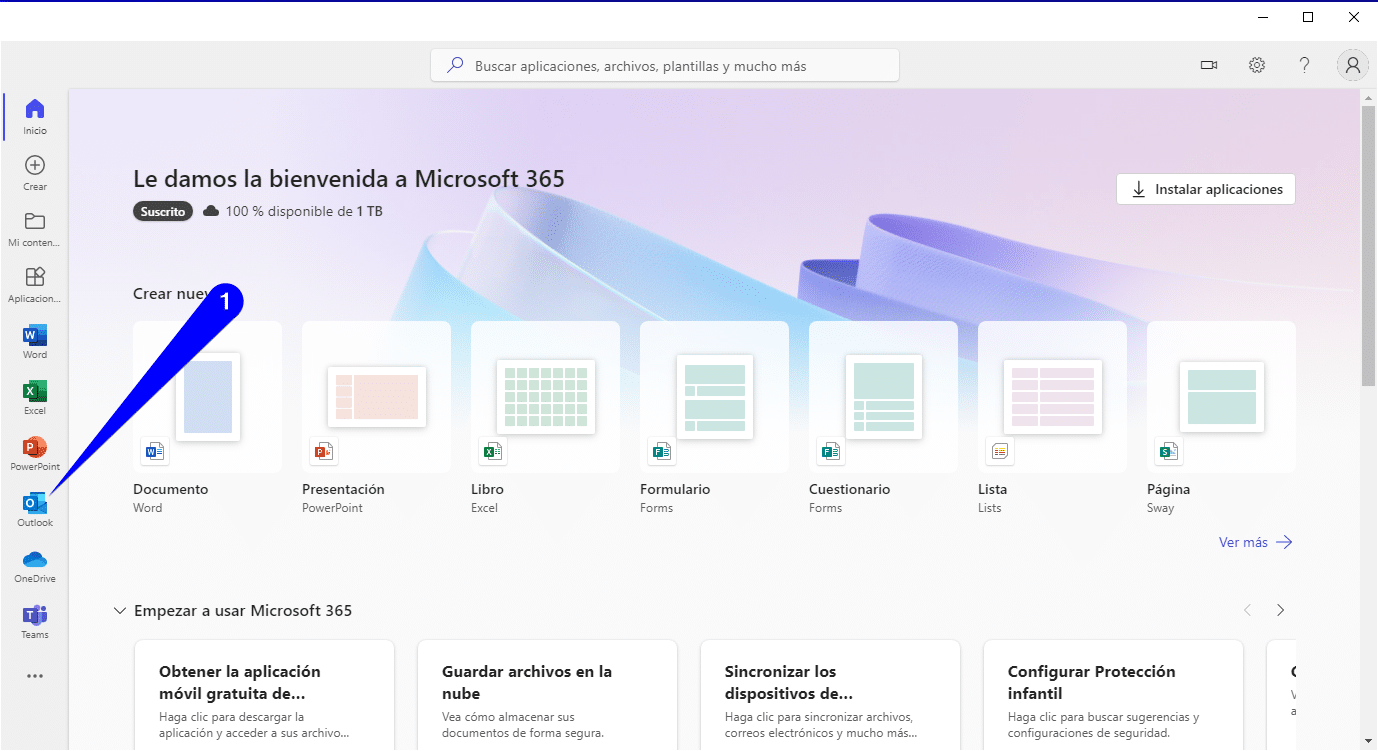The height and width of the screenshot is (751, 1378).
Task: Go to previous carousel cards arrow
Action: tap(1247, 610)
